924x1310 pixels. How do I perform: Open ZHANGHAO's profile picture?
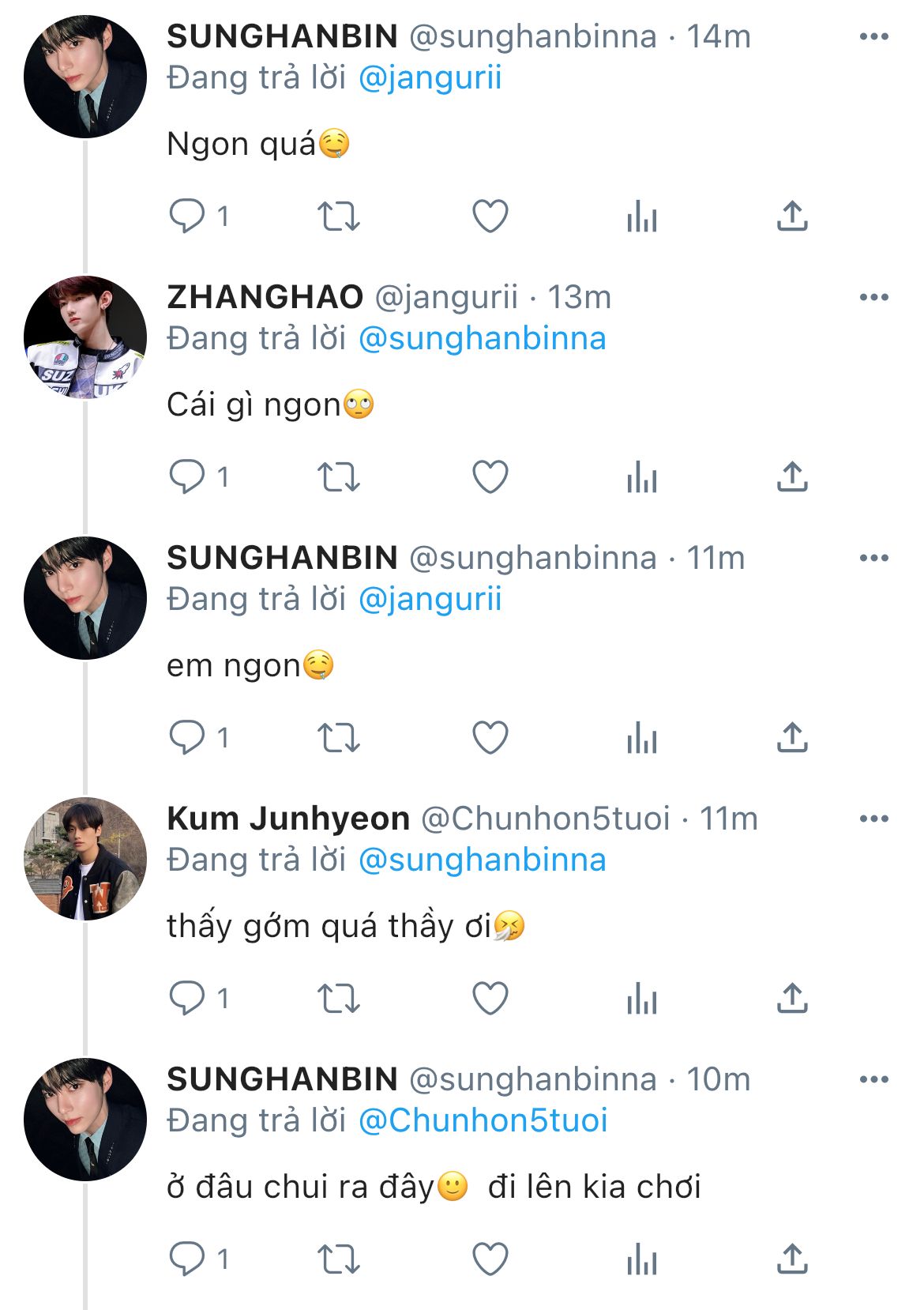point(85,337)
